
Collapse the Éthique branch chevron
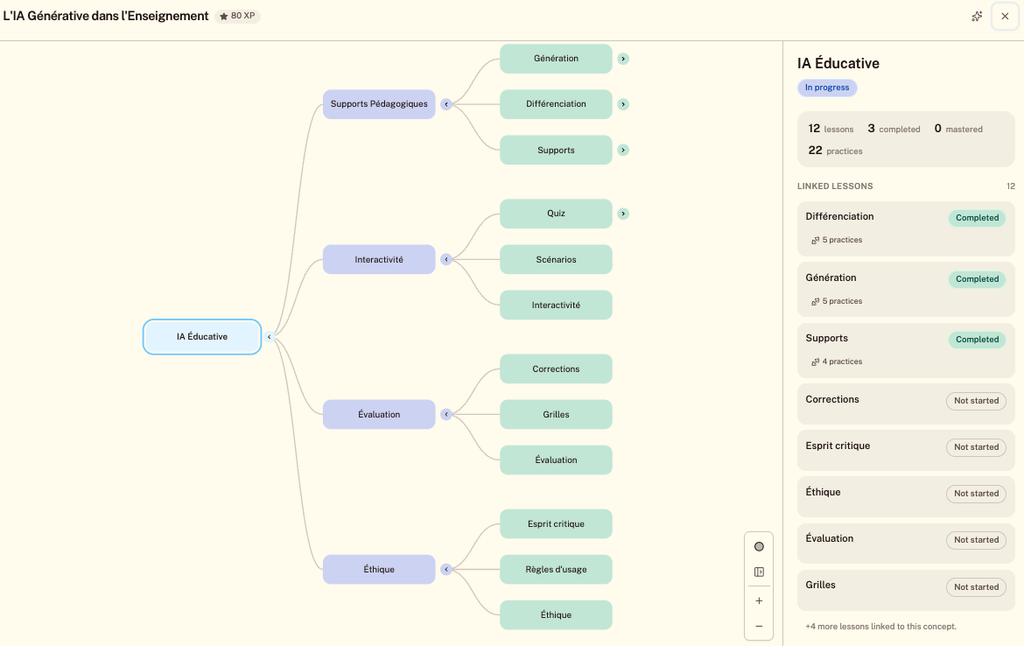pos(446,570)
